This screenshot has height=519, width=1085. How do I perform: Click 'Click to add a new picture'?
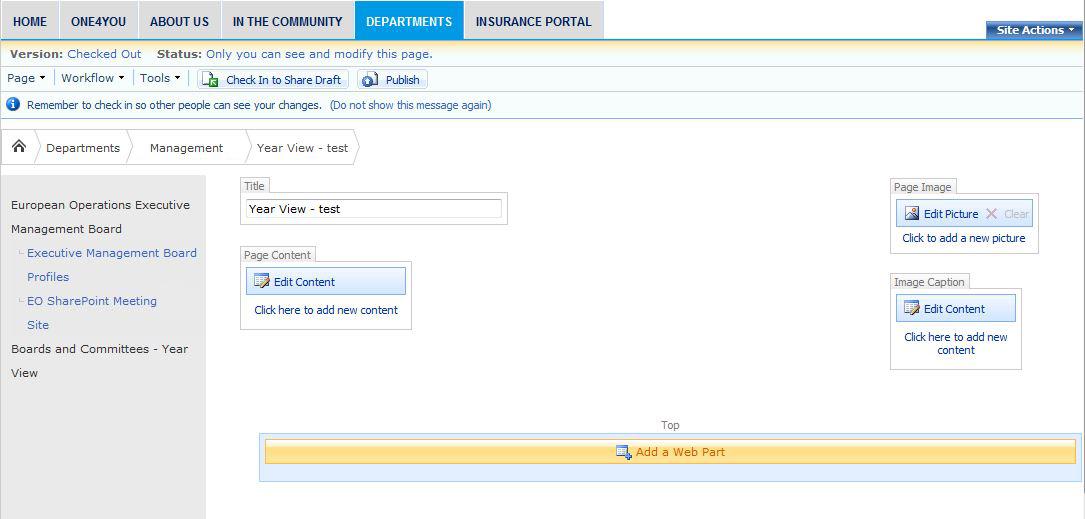[x=964, y=238]
